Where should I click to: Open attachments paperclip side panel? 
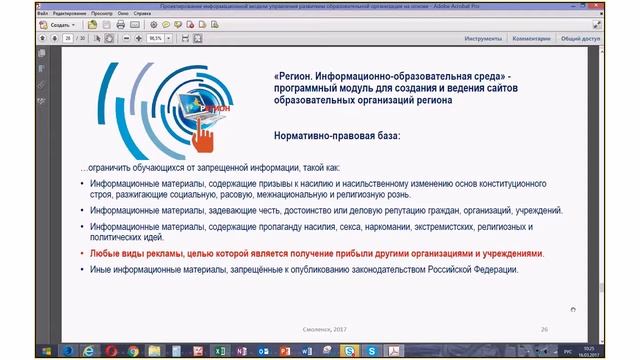tap(42, 85)
